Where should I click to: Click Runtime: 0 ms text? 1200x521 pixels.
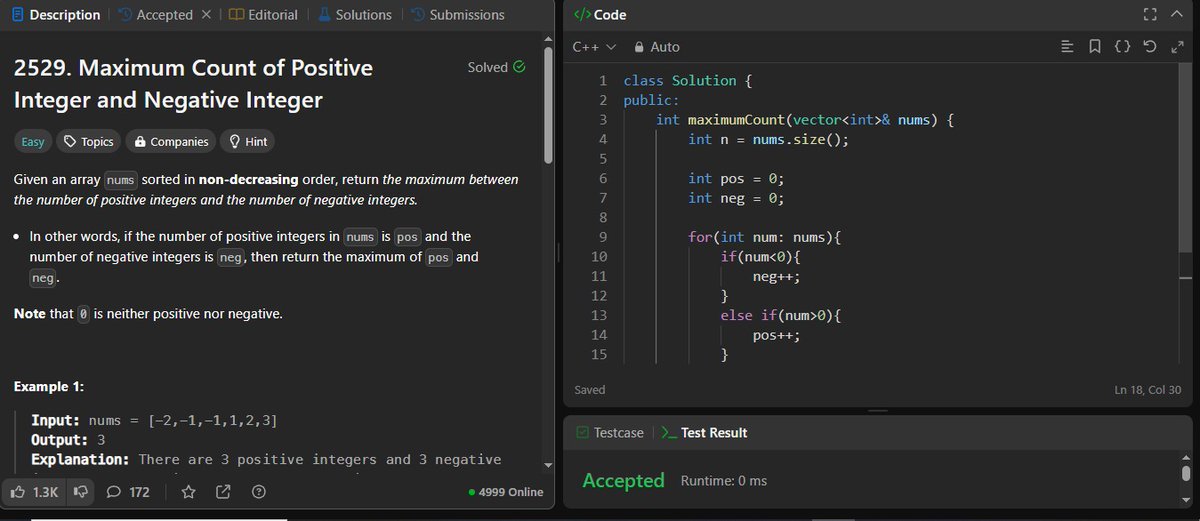pos(723,481)
